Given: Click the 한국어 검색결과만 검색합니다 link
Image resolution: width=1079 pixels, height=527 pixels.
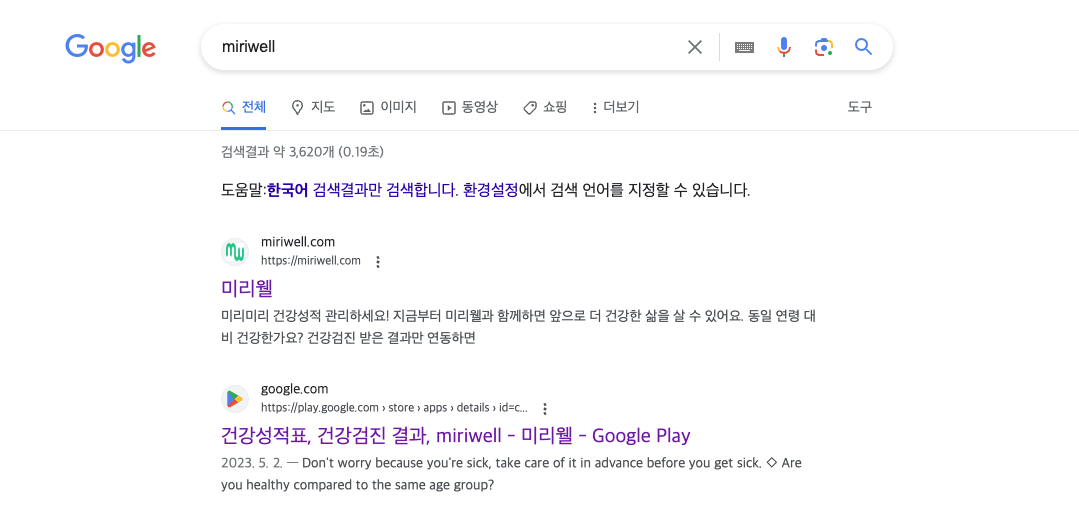Looking at the screenshot, I should pyautogui.click(x=362, y=191).
